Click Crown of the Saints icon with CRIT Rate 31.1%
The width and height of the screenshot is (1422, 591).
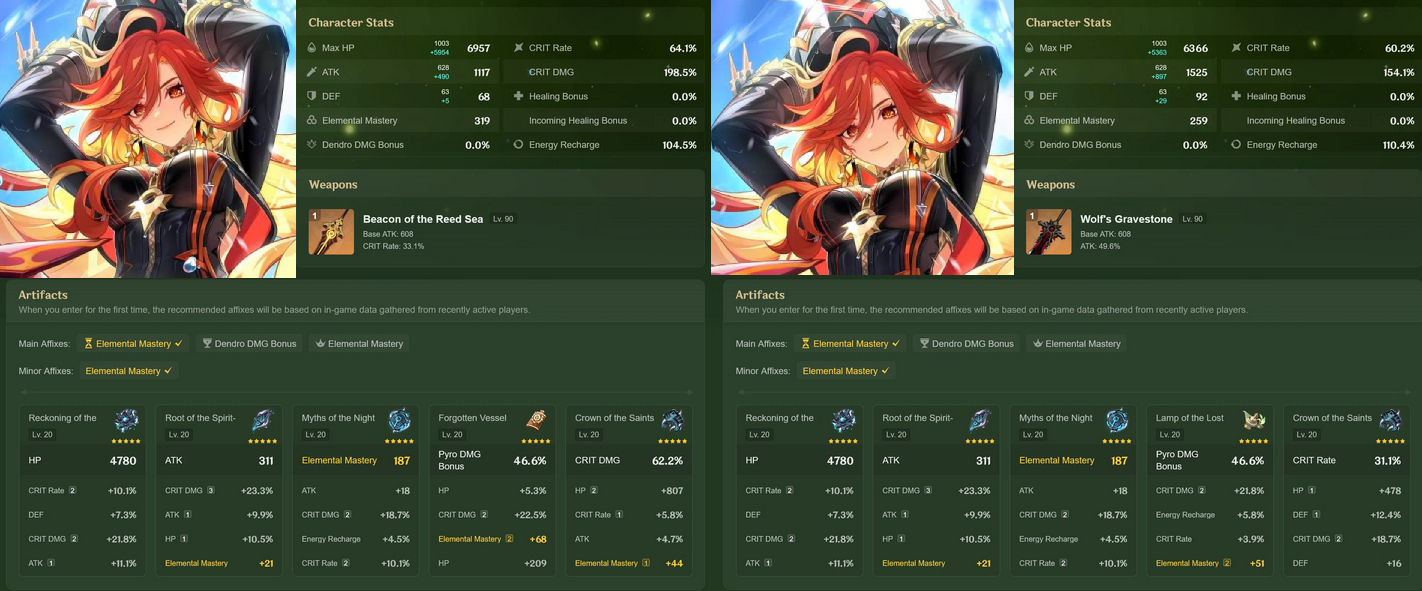coord(1389,420)
